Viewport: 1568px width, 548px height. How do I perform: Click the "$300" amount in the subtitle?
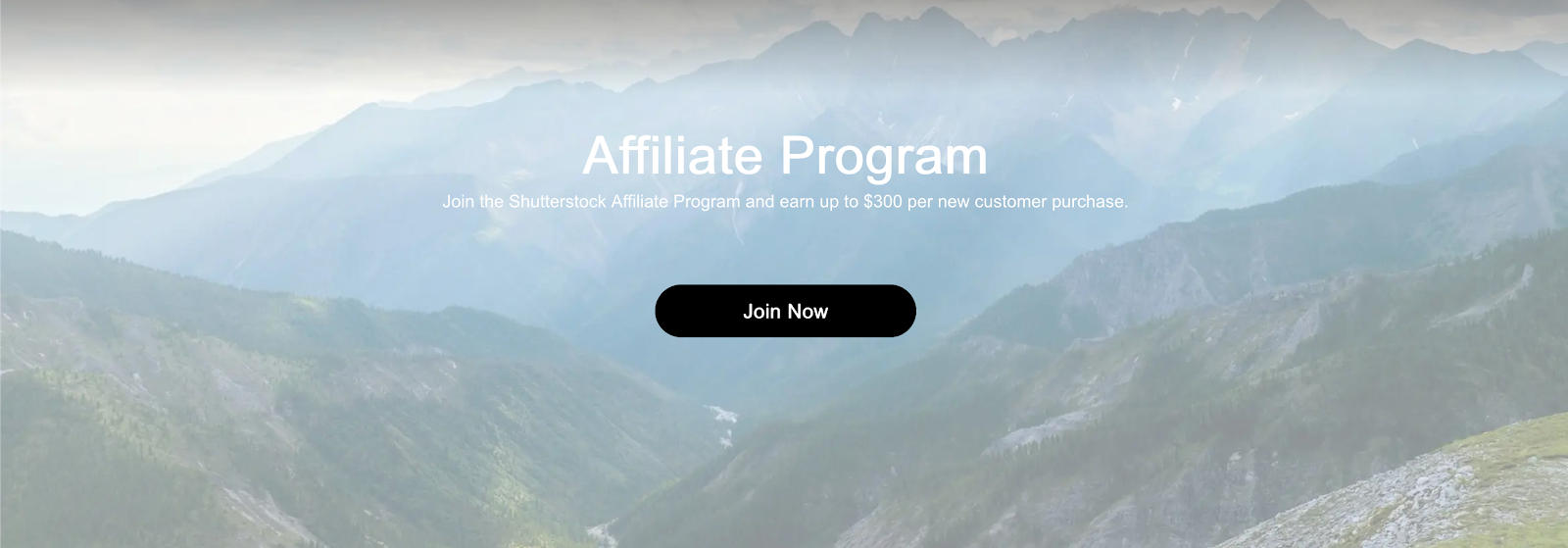[x=883, y=202]
